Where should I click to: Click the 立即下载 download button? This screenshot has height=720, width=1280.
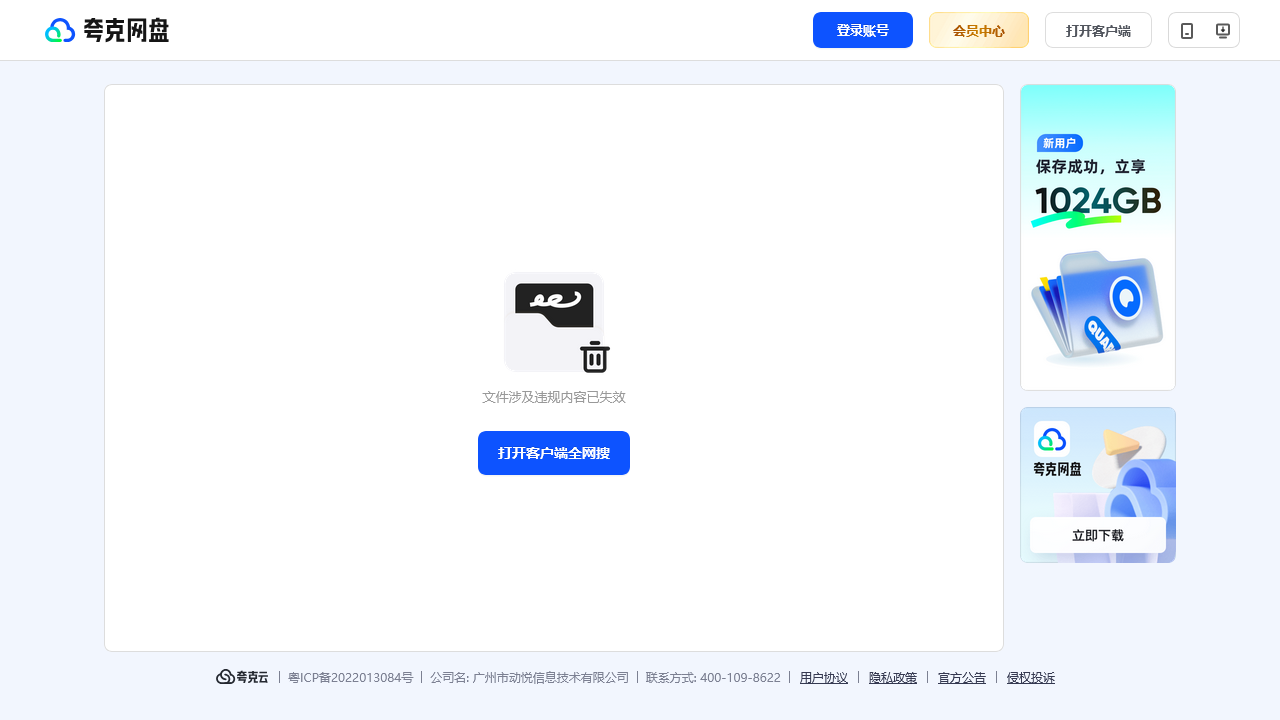click(1098, 535)
